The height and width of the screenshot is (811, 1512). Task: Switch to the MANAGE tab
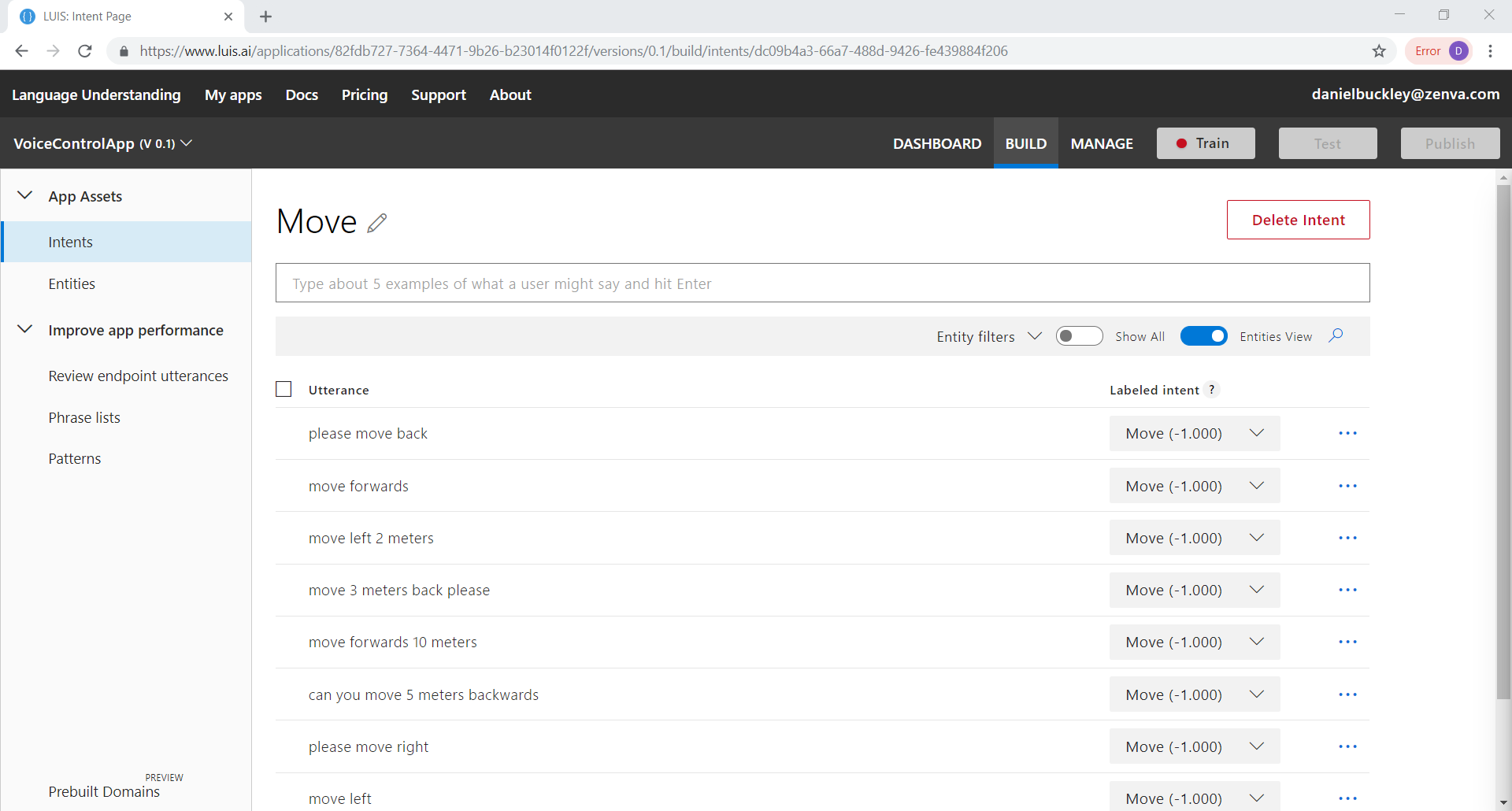coord(1102,143)
